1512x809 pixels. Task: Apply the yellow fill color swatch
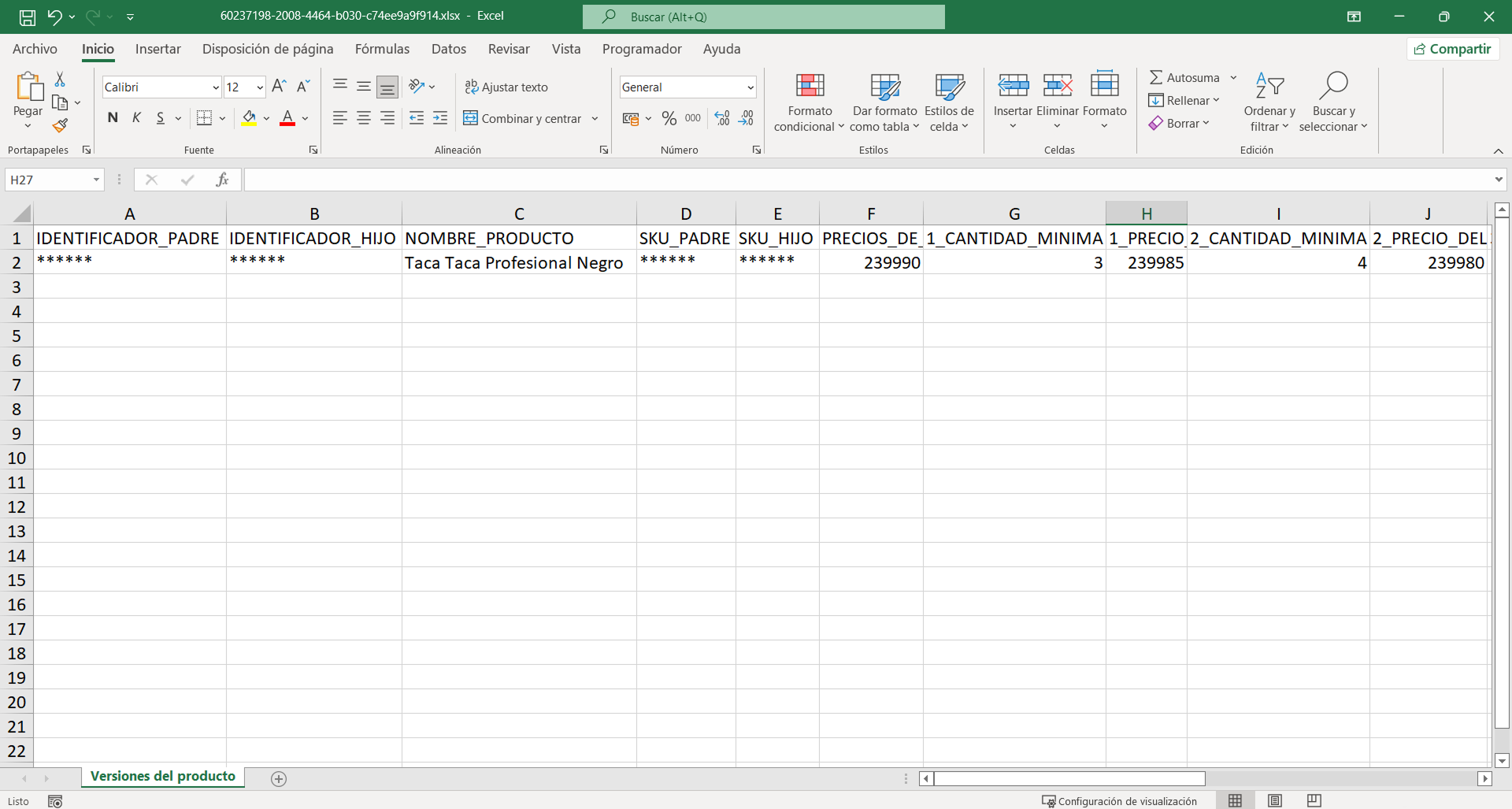point(249,118)
